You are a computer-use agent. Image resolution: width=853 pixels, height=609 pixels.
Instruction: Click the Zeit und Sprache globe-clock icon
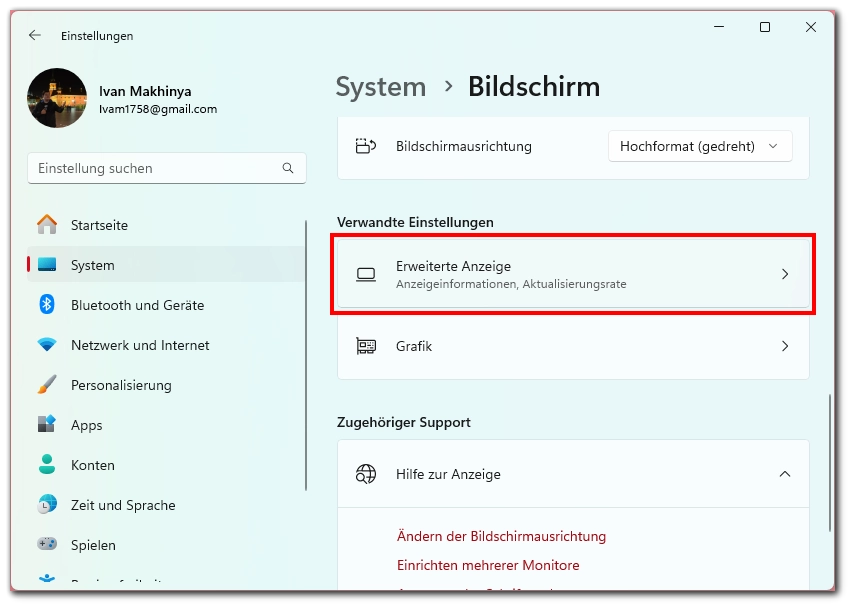pos(47,505)
